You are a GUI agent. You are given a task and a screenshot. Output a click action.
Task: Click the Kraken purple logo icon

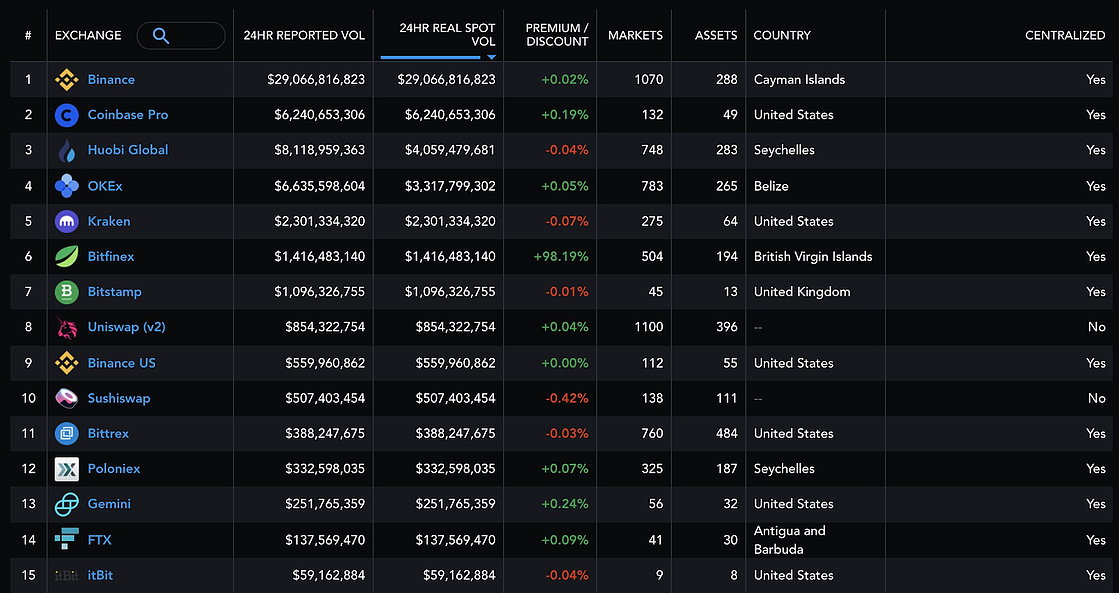point(67,221)
